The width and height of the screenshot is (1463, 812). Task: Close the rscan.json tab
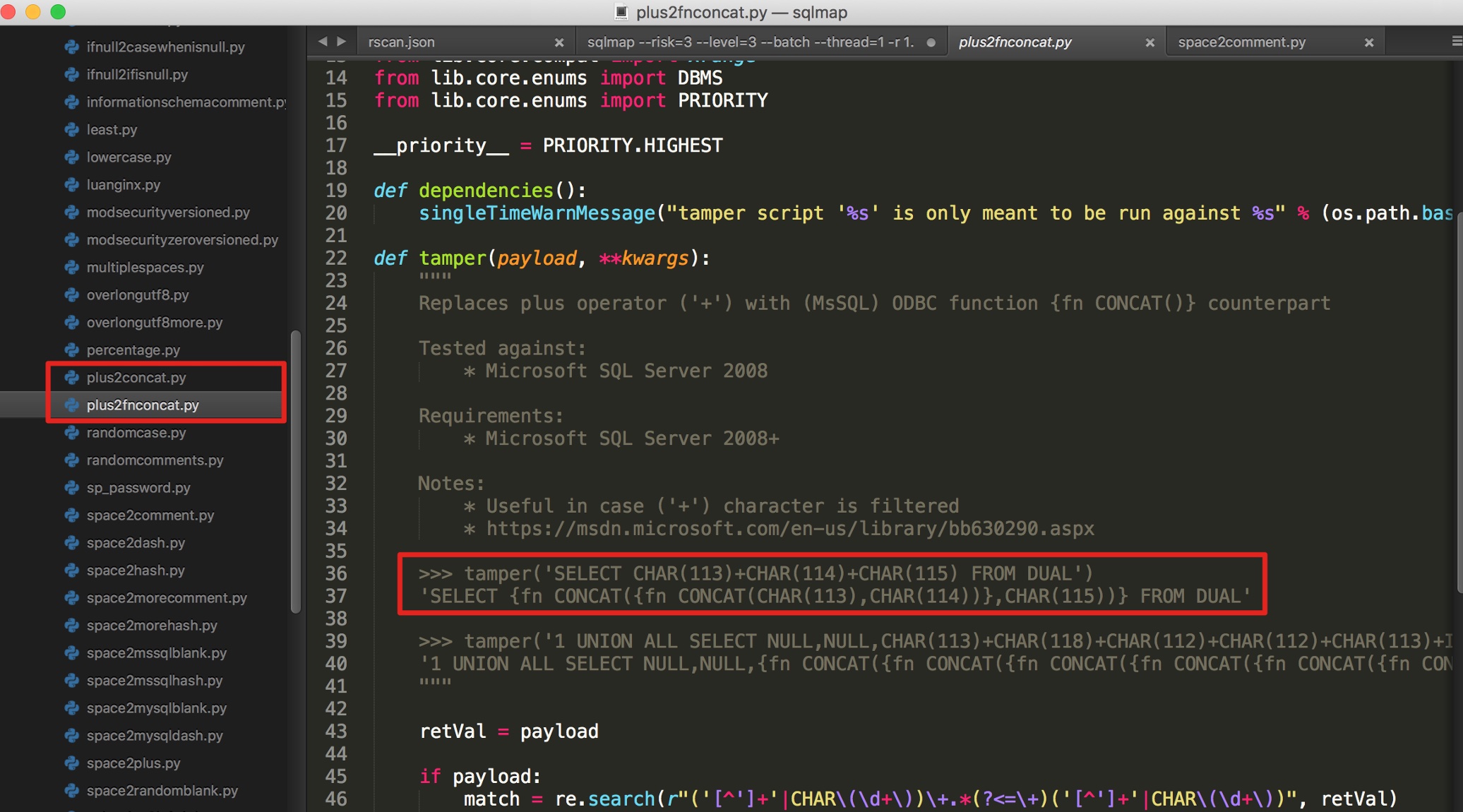(559, 42)
